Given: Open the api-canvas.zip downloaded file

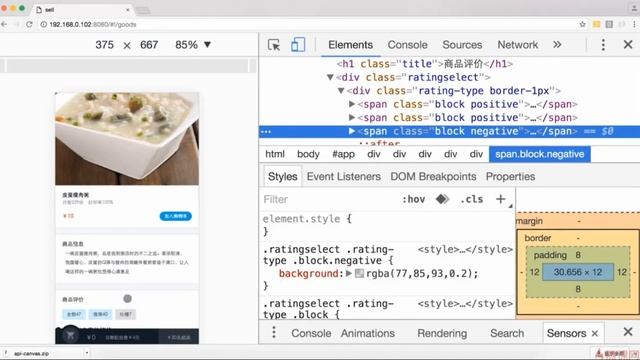Looking at the screenshot, I should (31, 353).
